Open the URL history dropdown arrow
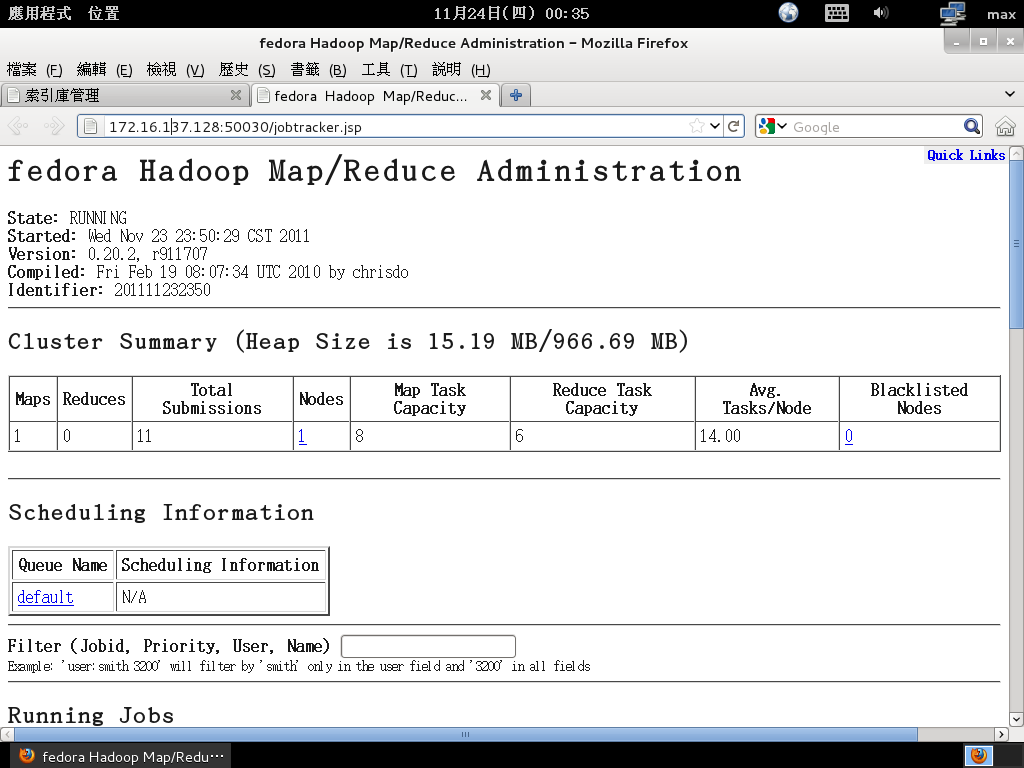This screenshot has height=768, width=1024. [715, 126]
